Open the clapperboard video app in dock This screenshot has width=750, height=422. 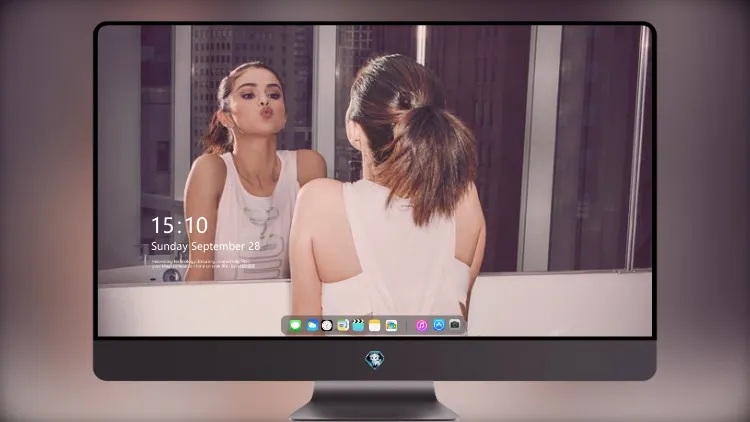pos(358,325)
